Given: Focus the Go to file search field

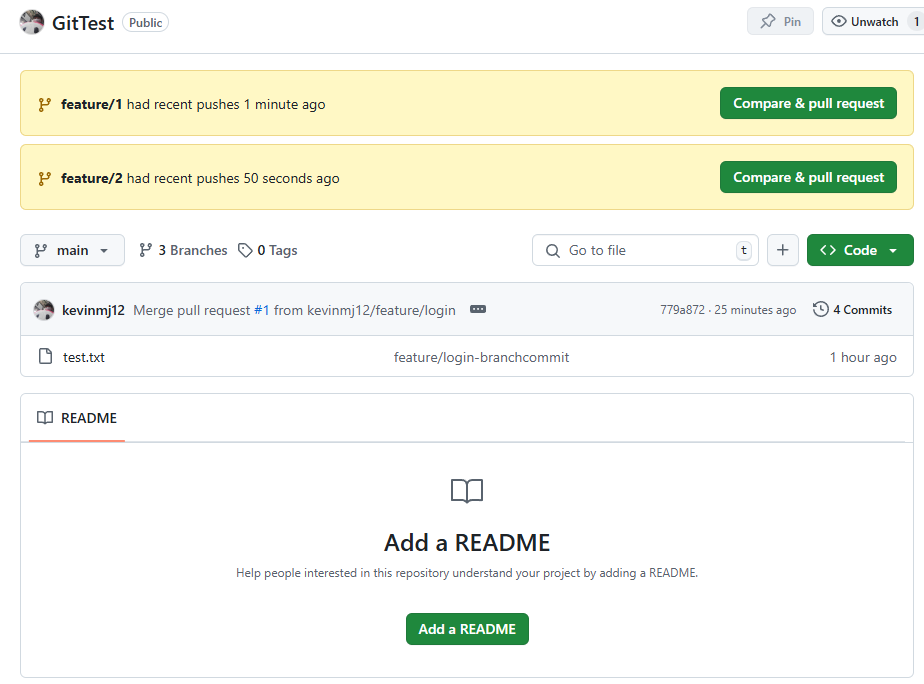Looking at the screenshot, I should click(645, 250).
